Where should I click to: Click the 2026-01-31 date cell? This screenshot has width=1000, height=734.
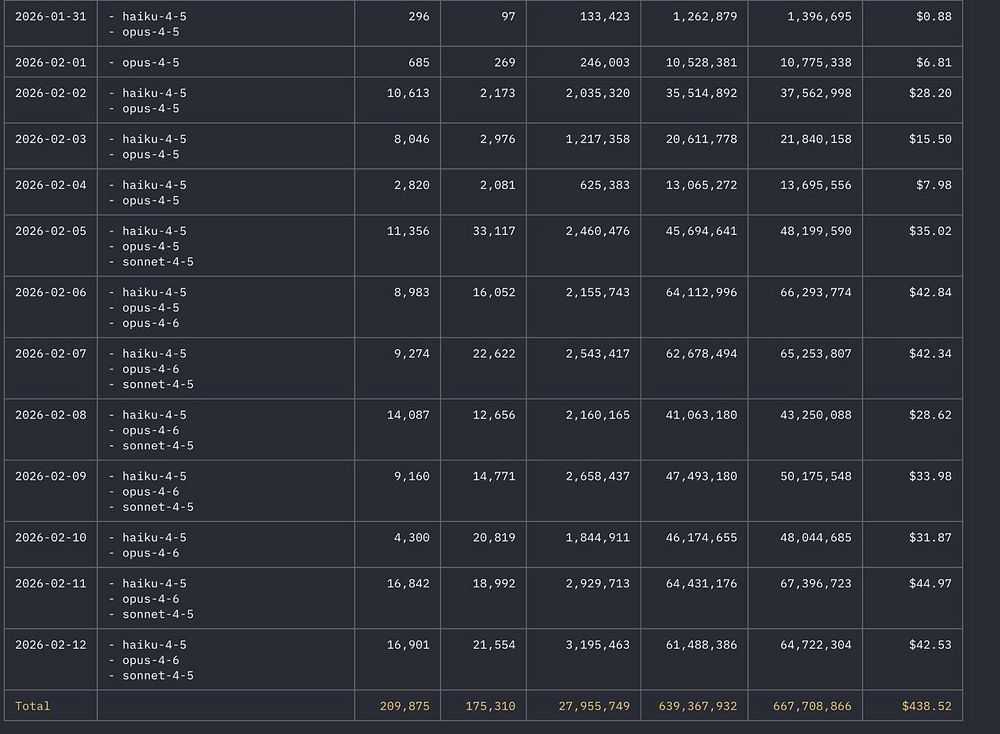tap(50, 16)
